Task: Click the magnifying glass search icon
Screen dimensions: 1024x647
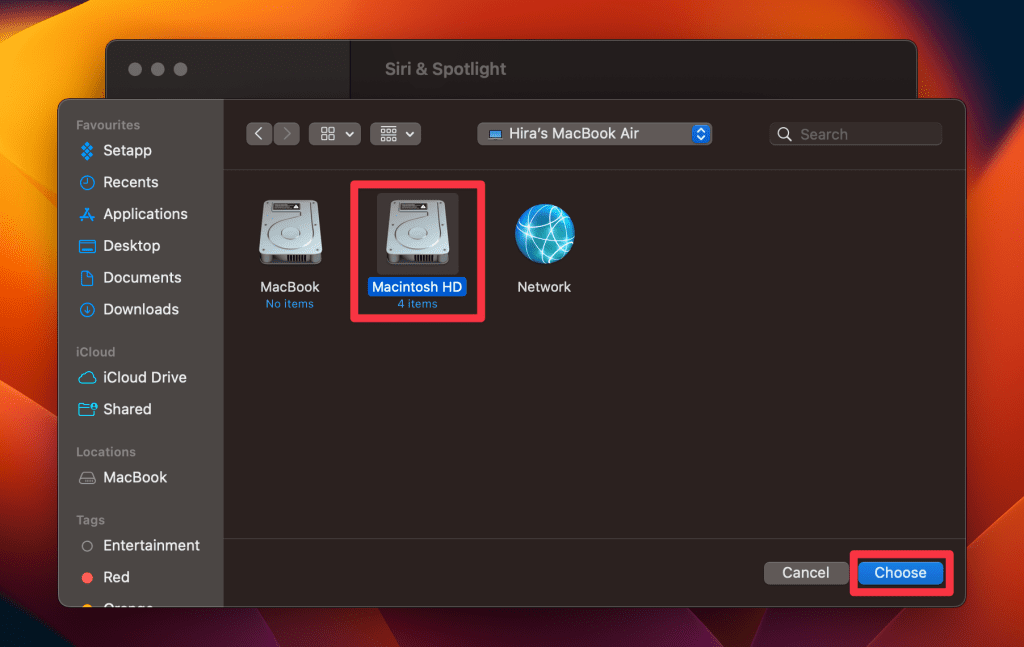Action: 784,134
